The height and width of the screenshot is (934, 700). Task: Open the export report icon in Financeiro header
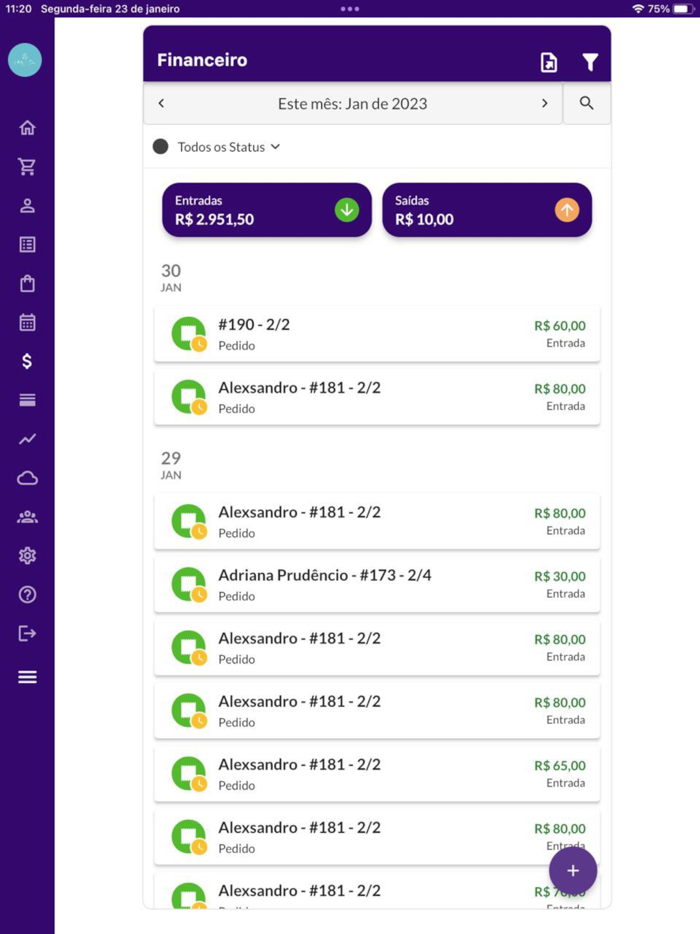tap(548, 61)
